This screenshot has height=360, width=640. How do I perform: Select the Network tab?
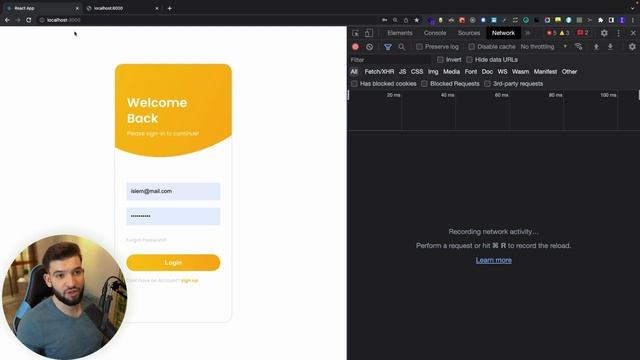[503, 33]
